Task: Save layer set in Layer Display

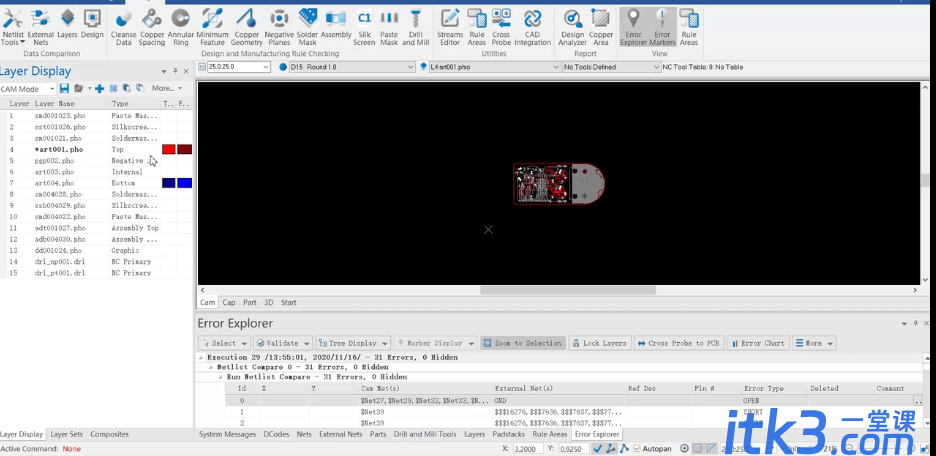Action: (64, 88)
